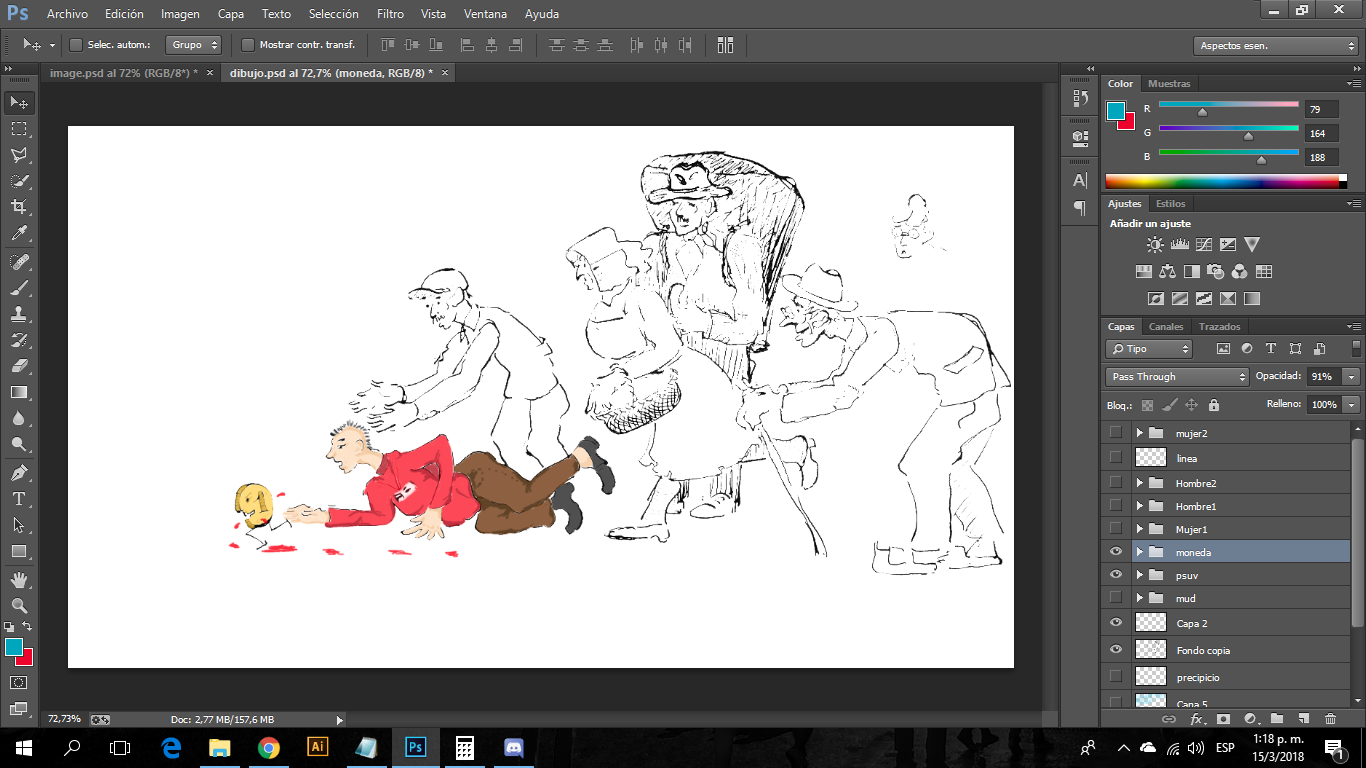1366x768 pixels.
Task: Open the Relleno value dropdown arrow
Action: click(x=1352, y=405)
